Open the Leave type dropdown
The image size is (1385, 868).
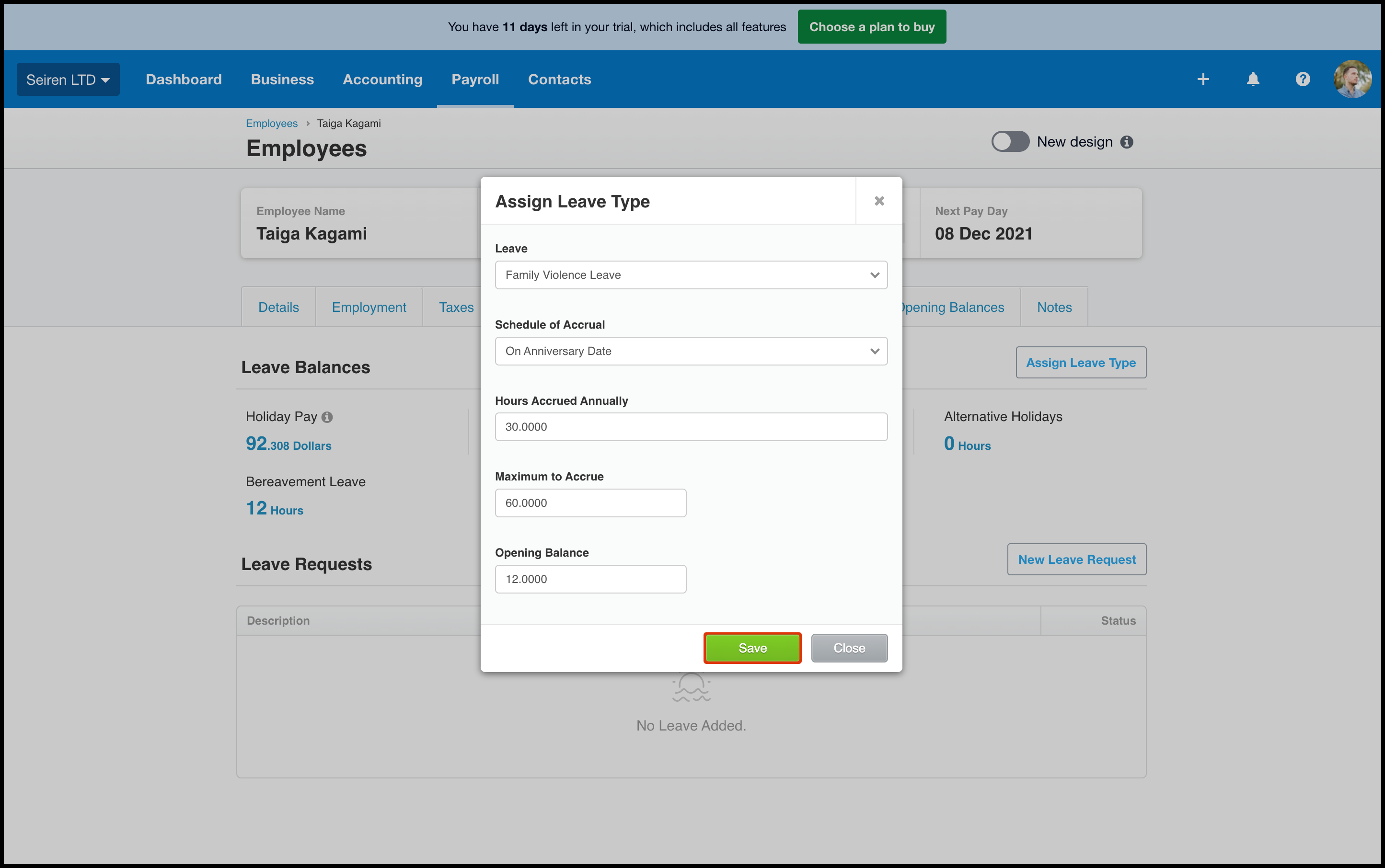click(x=691, y=275)
